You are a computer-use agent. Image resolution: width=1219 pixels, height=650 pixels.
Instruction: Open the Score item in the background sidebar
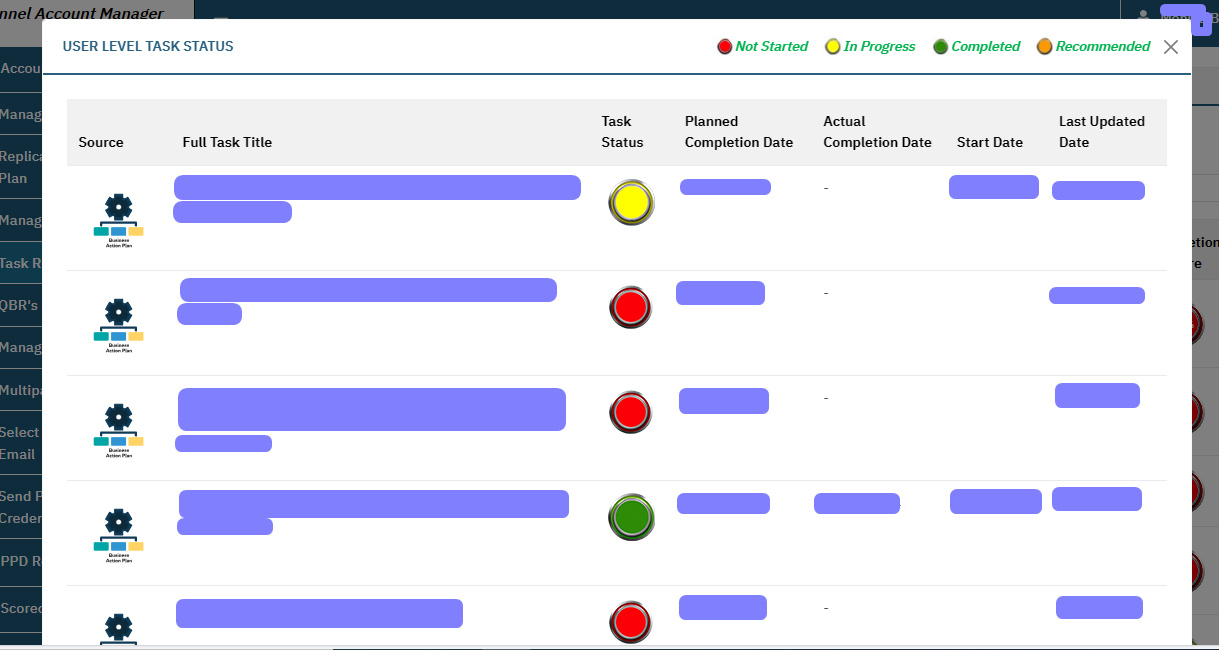pyautogui.click(x=21, y=608)
